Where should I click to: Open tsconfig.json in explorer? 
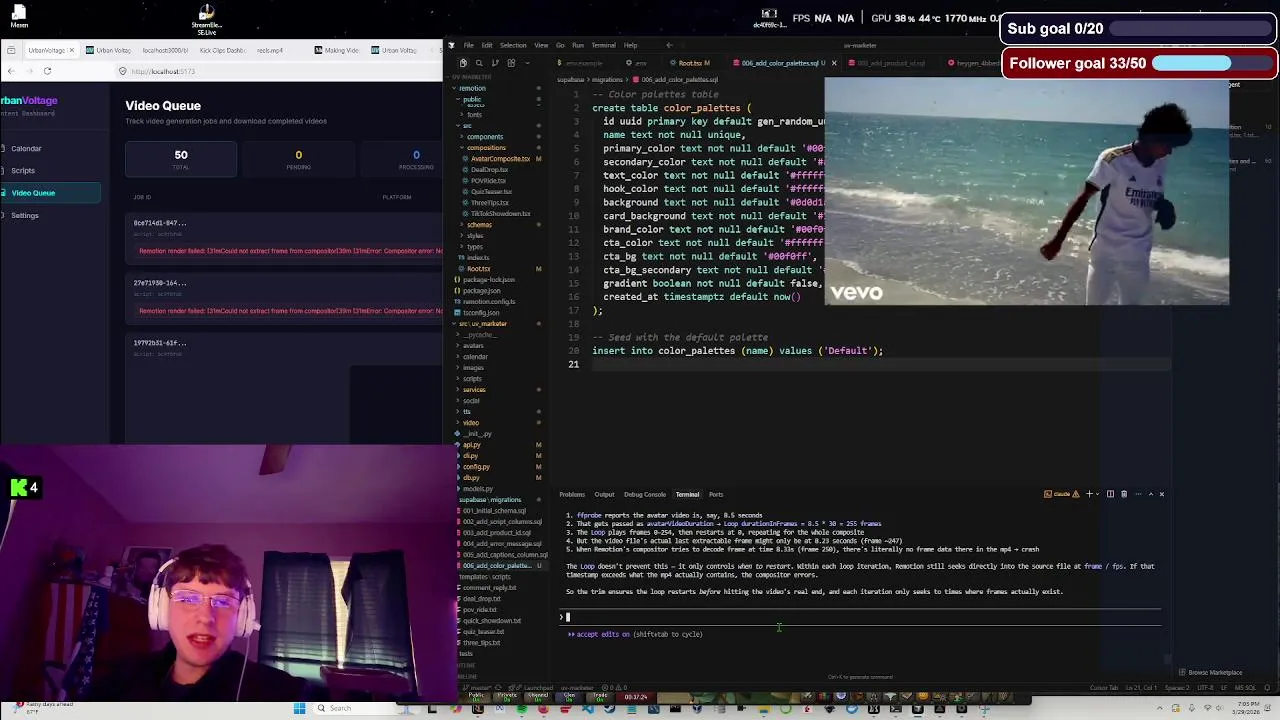[481, 313]
